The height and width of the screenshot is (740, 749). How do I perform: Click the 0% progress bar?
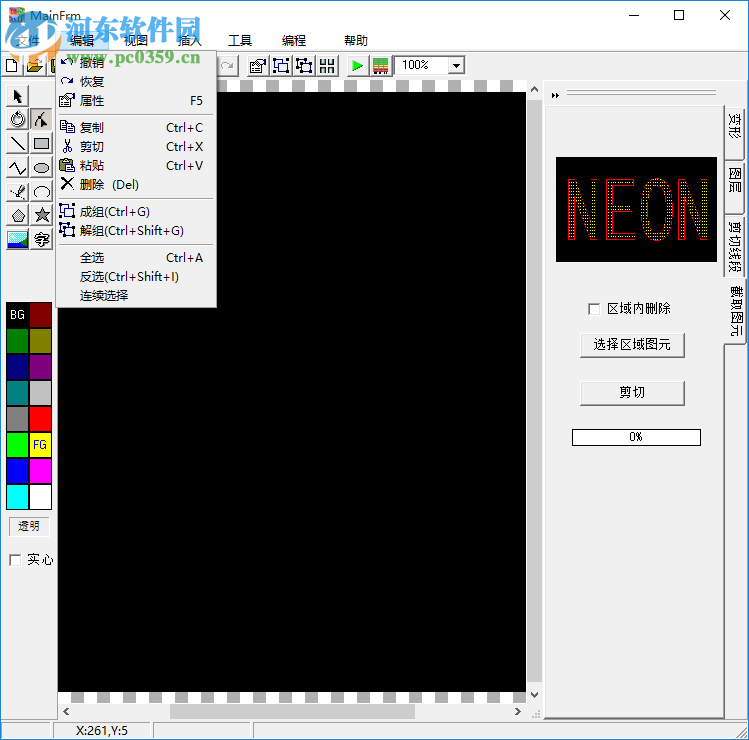click(636, 437)
